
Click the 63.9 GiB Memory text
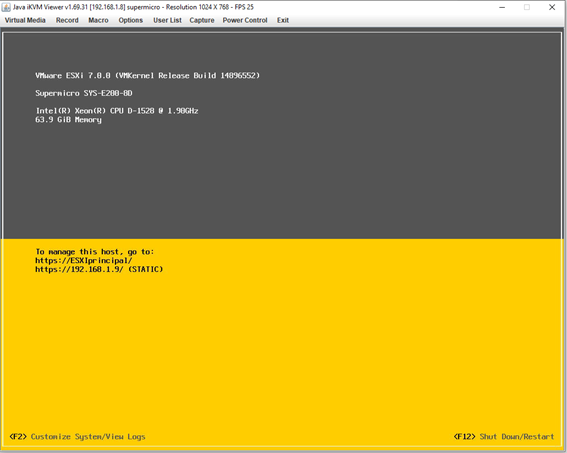click(68, 120)
